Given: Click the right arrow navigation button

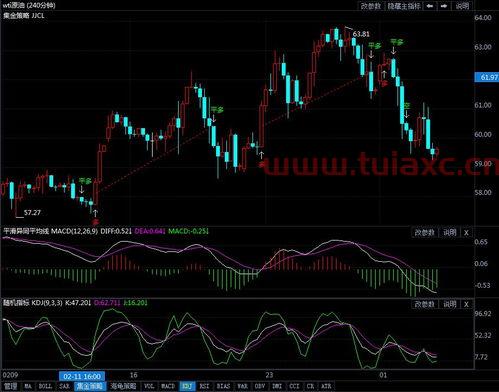Looking at the screenshot, I should click(x=444, y=6).
